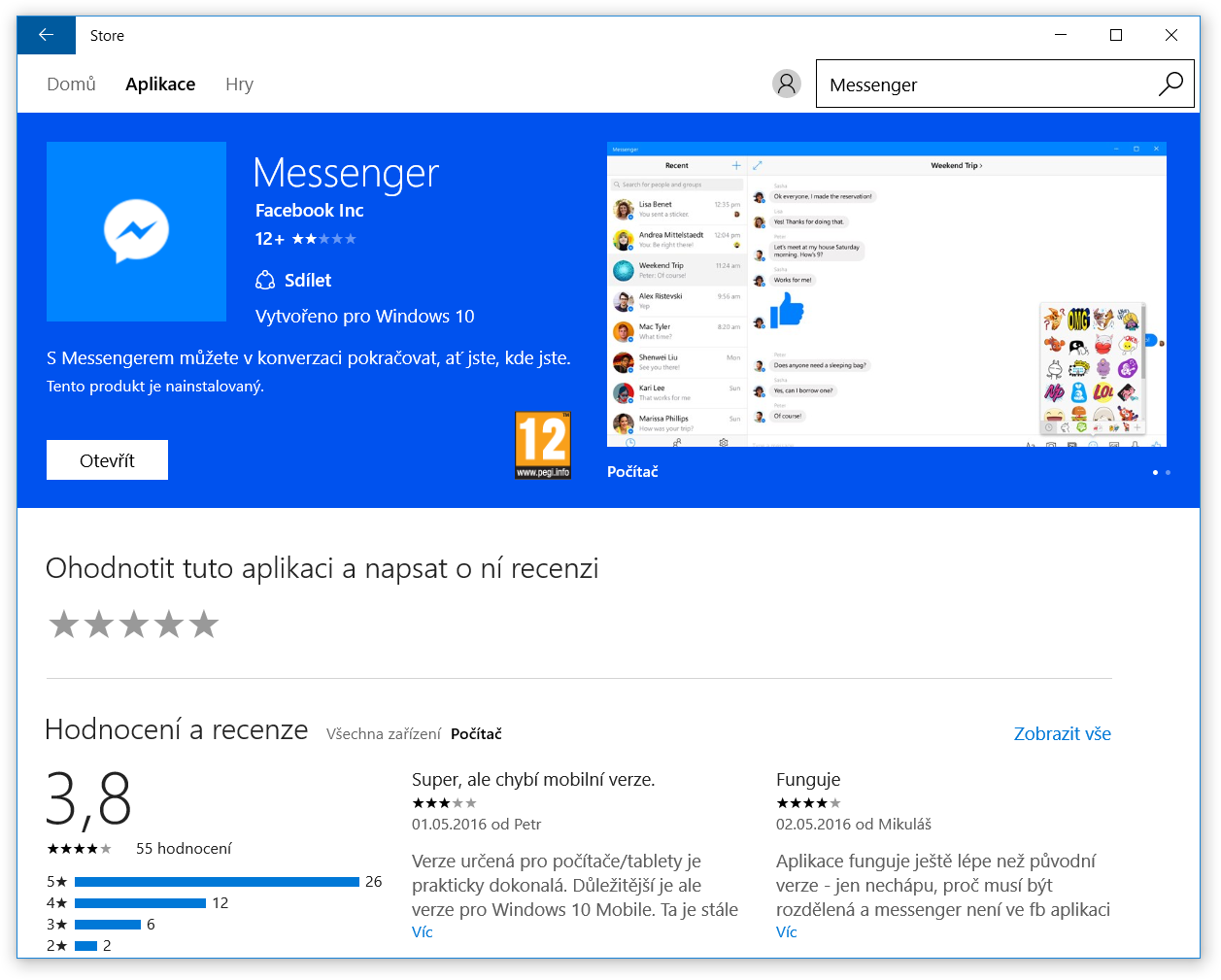Filter reviews by Všechna zařízení
Image resolution: width=1221 pixels, height=980 pixels.
click(384, 733)
